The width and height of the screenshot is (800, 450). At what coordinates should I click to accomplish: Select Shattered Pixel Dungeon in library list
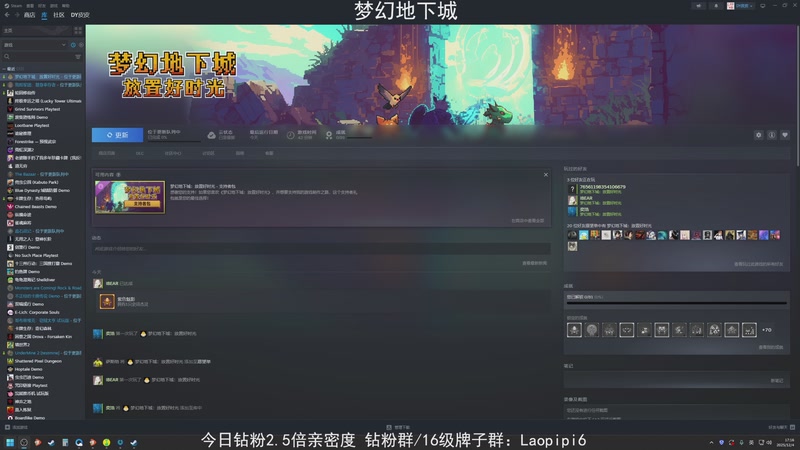pyautogui.click(x=38, y=361)
